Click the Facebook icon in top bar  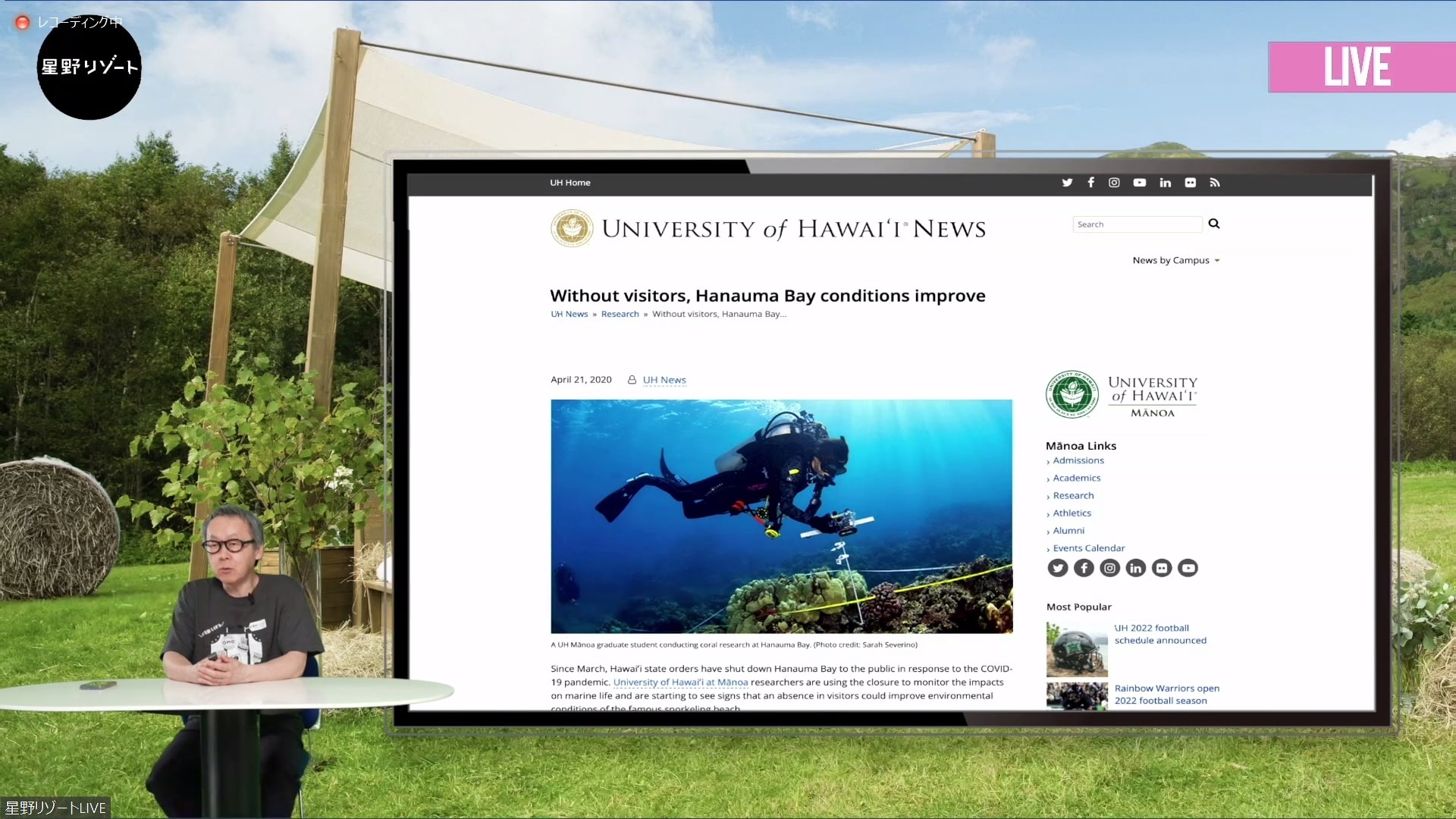click(1090, 183)
